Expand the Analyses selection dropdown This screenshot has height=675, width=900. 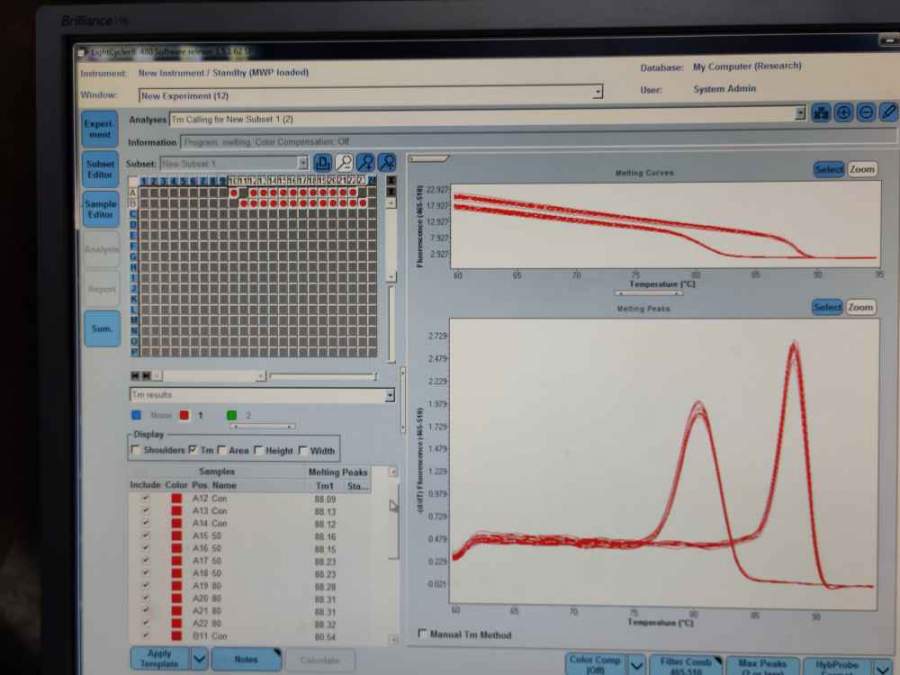click(800, 113)
